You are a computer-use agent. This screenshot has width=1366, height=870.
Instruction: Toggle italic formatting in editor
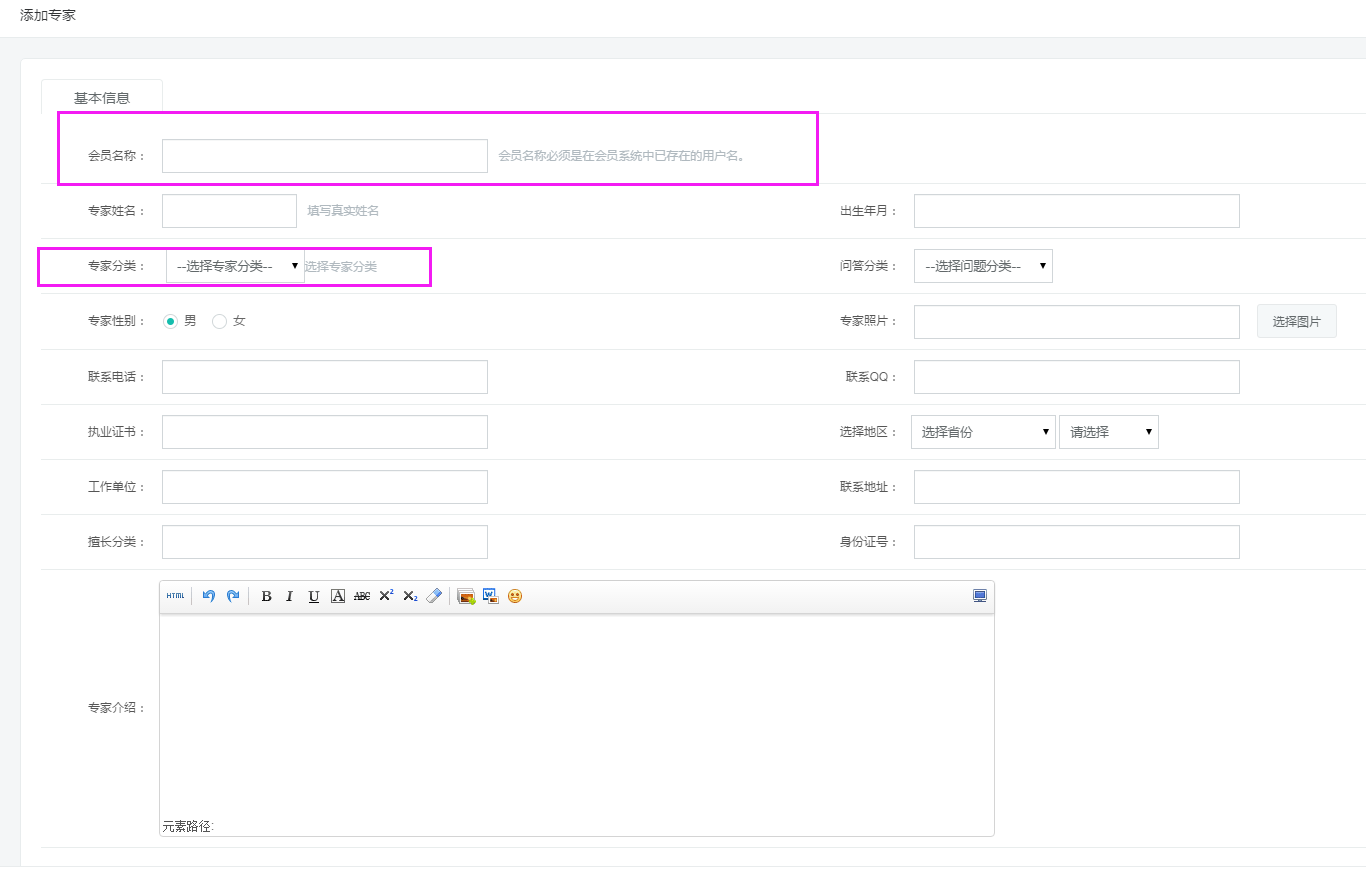tap(290, 596)
